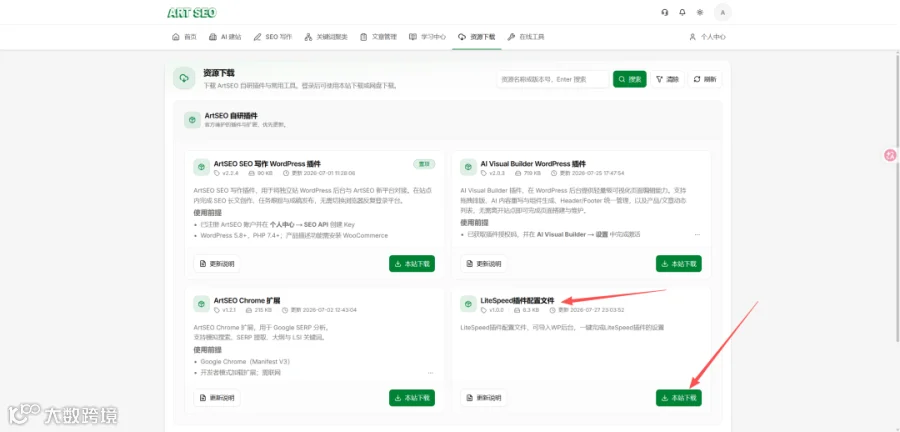This screenshot has height=432, width=900.
Task: Click the 资源下载 cloud header icon
Action: (184, 78)
